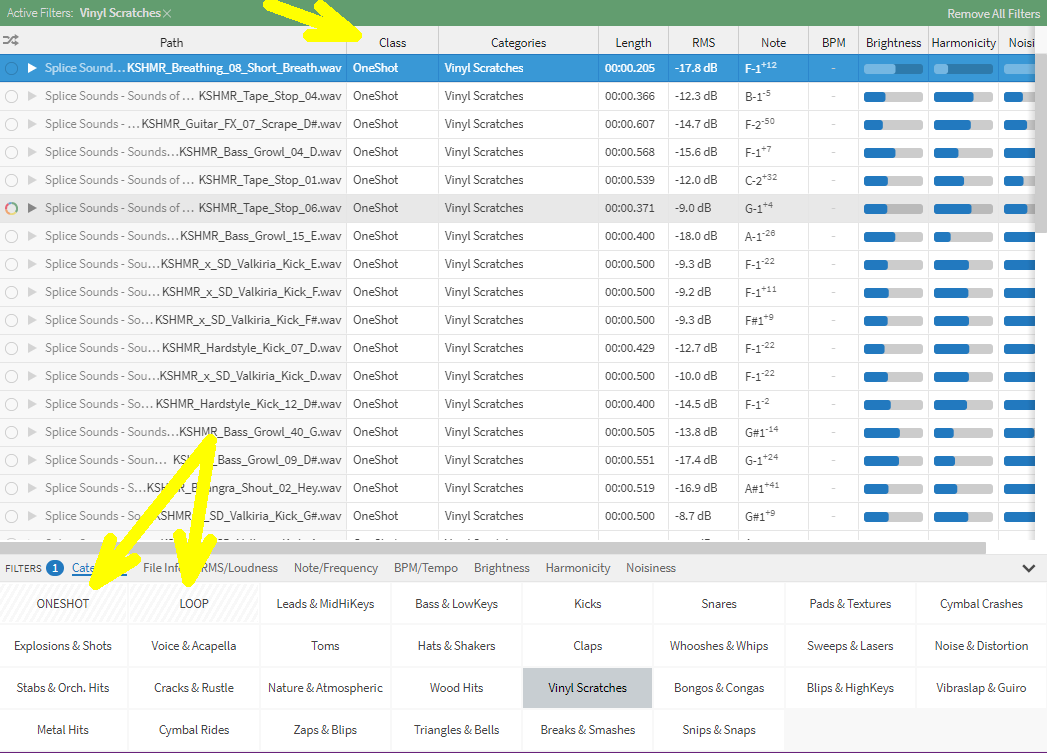Open the Noisiness filter tab

coord(651,568)
